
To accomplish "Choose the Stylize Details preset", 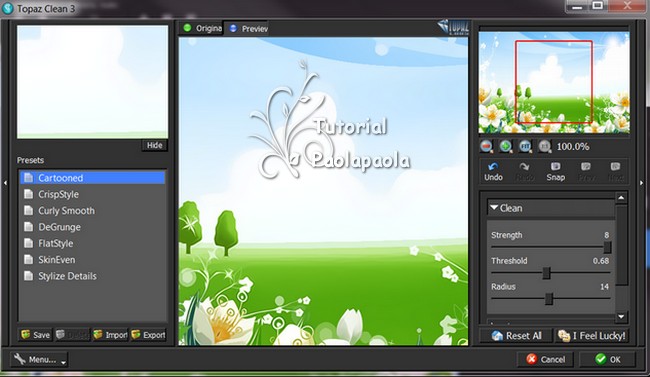I will (92, 276).
